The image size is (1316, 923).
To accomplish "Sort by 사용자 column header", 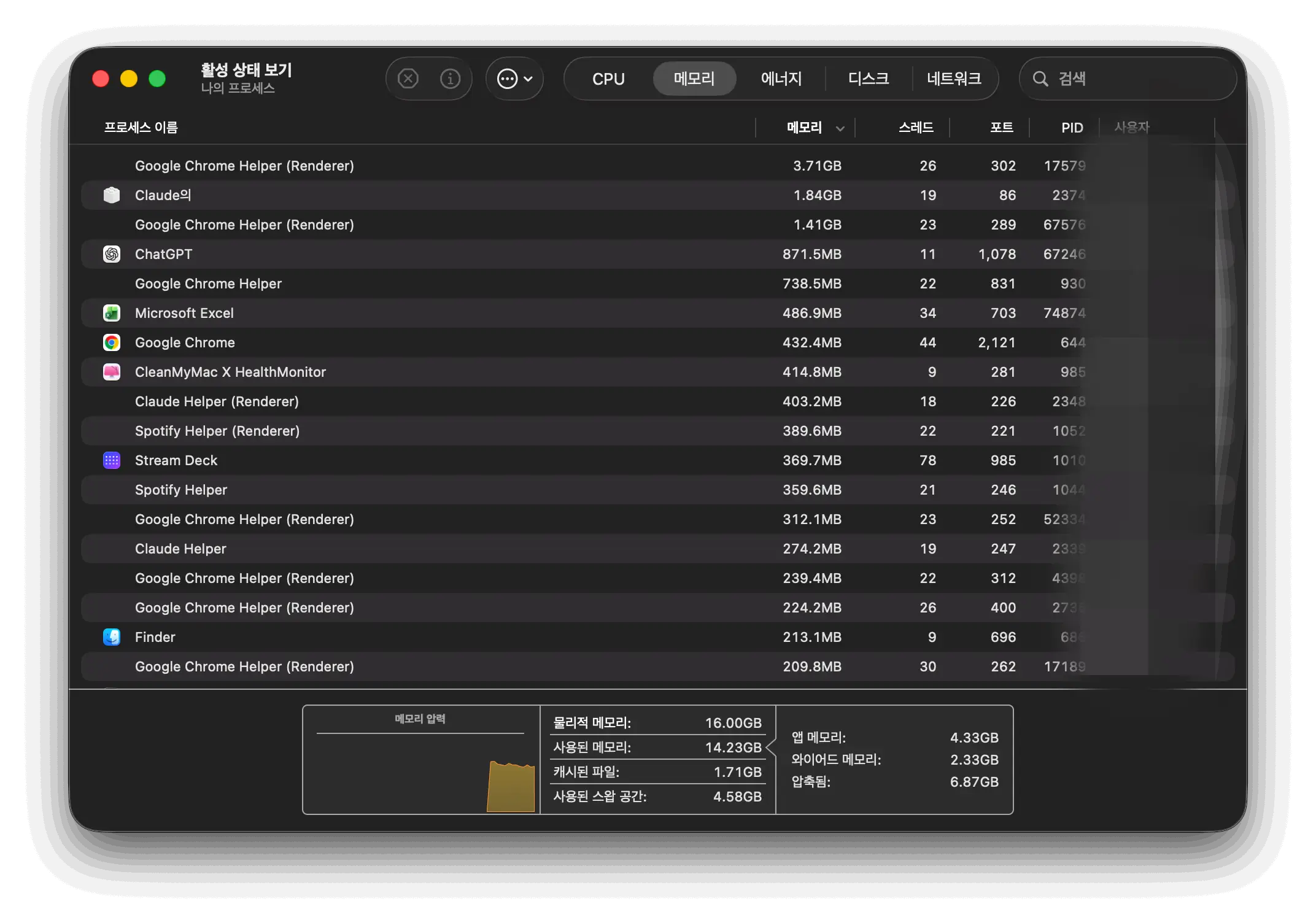I will 1132,127.
